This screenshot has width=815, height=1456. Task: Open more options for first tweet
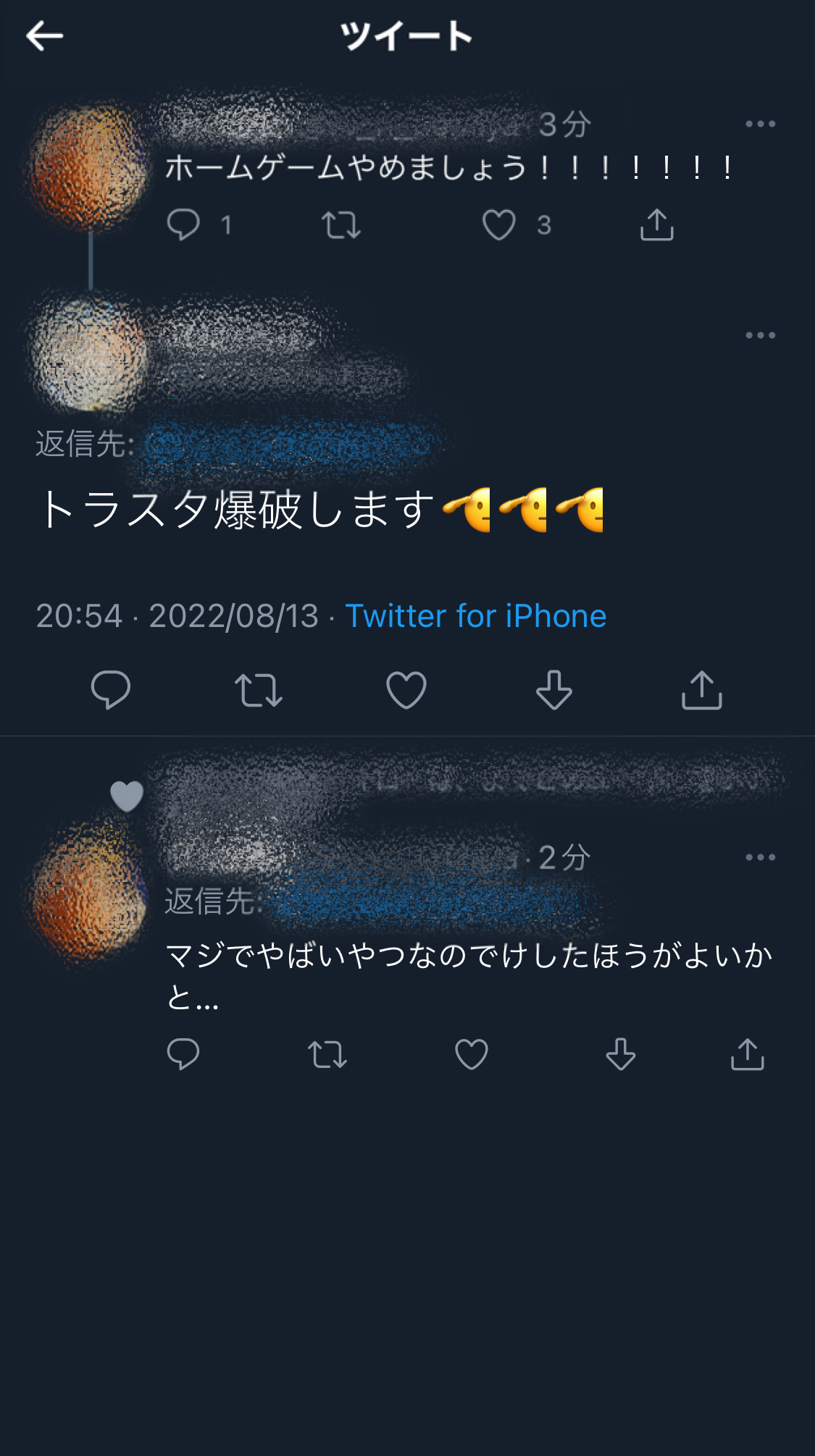[x=761, y=124]
